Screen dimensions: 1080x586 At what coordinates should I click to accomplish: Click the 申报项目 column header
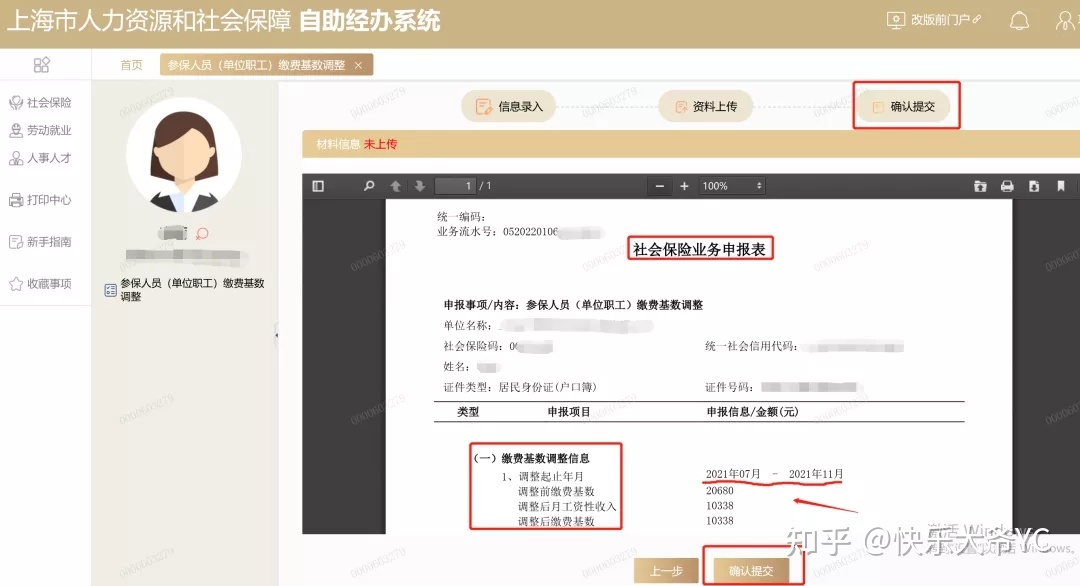click(568, 412)
